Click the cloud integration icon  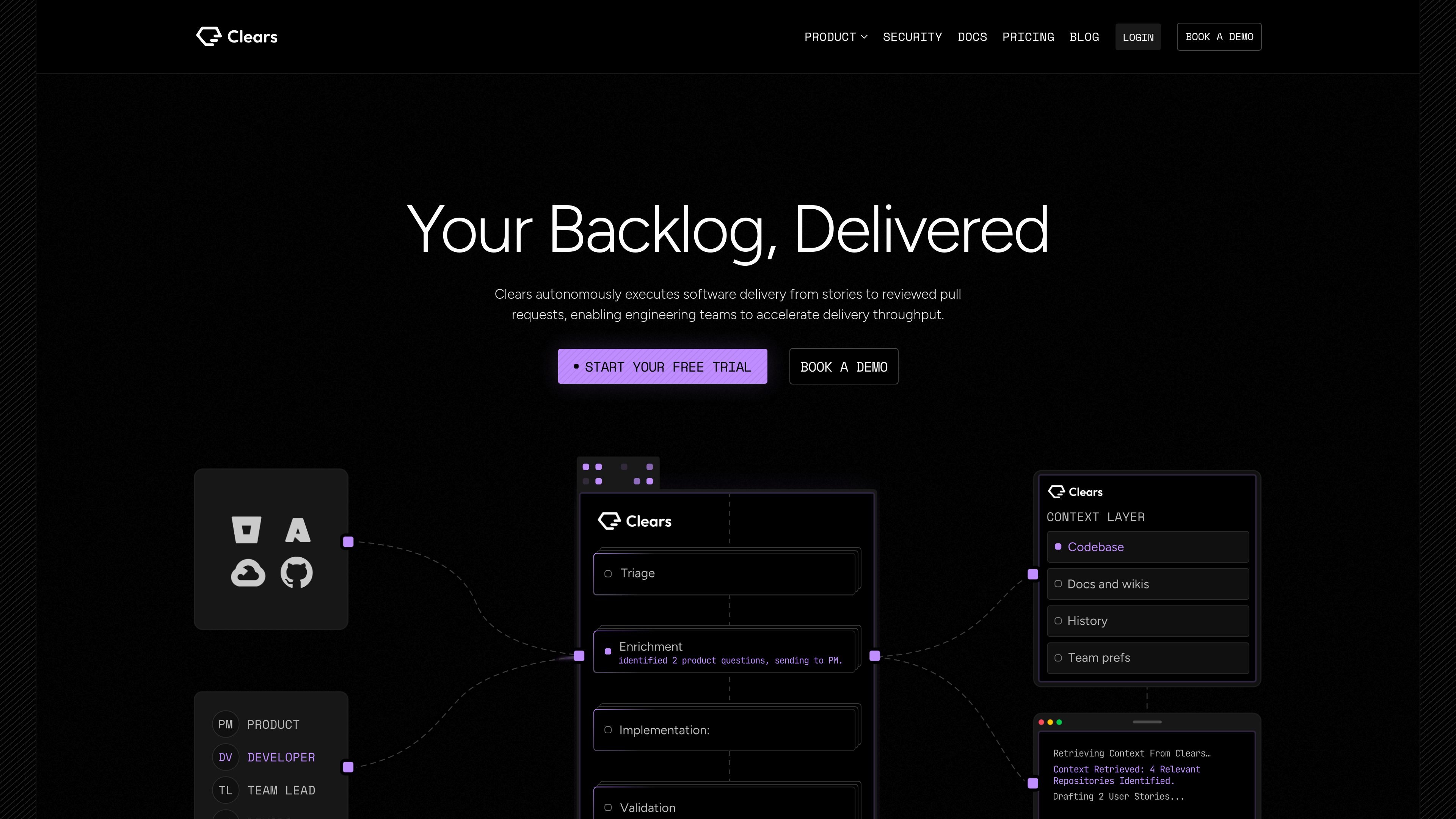pos(248,573)
